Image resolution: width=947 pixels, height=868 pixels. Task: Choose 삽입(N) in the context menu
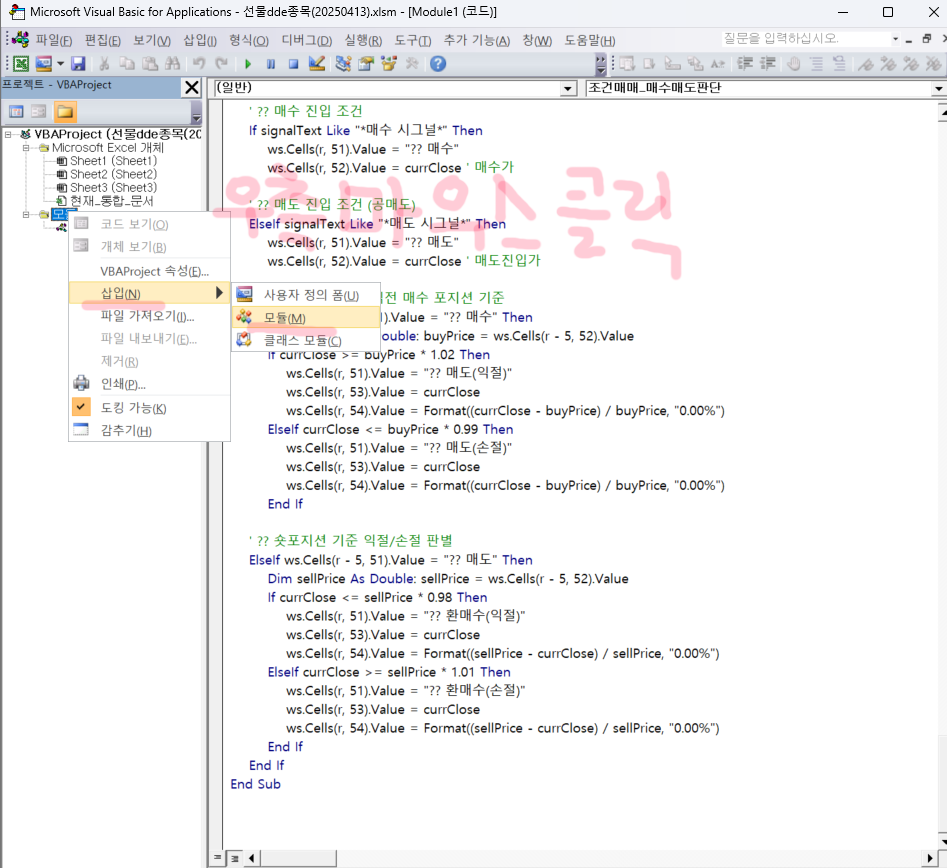pyautogui.click(x=149, y=293)
